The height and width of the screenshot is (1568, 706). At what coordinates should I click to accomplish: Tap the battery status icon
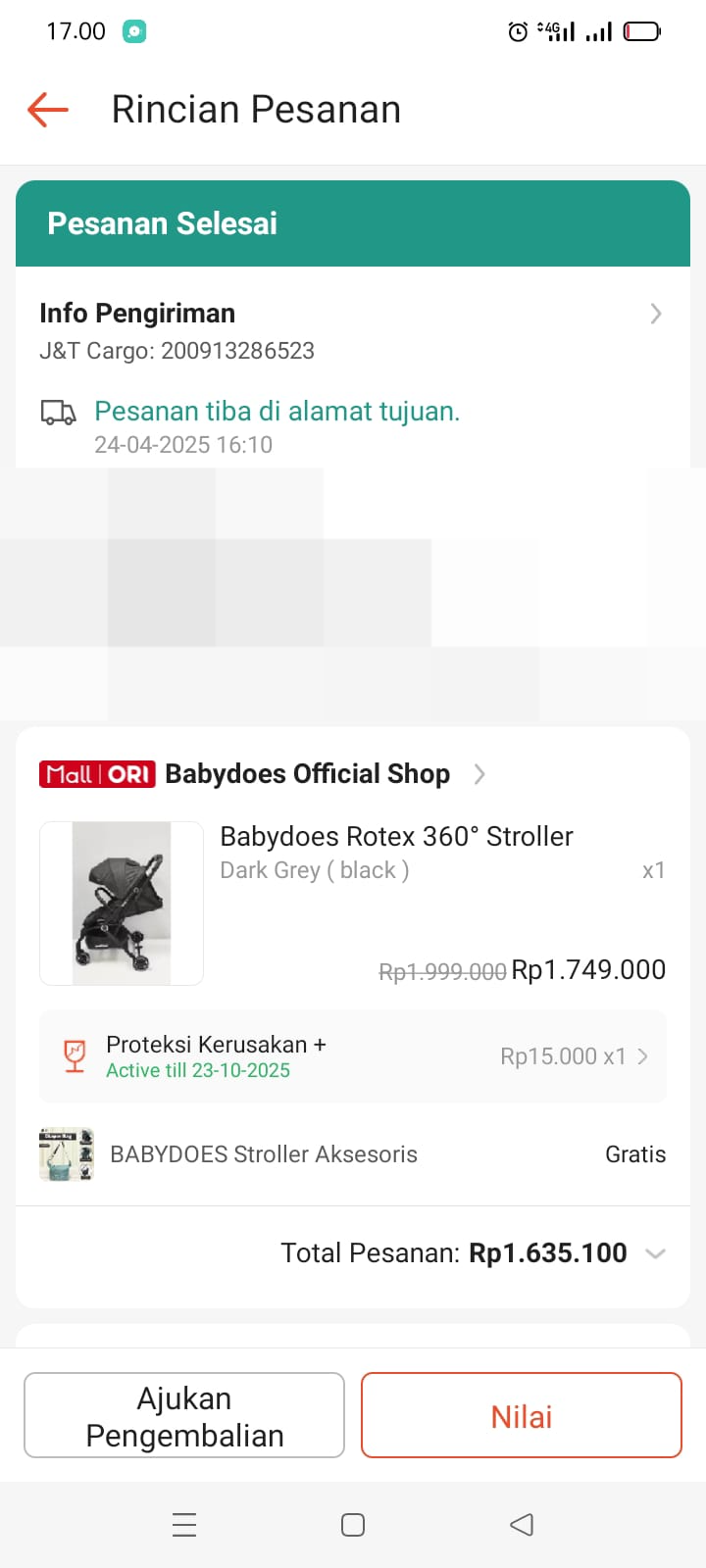(642, 32)
